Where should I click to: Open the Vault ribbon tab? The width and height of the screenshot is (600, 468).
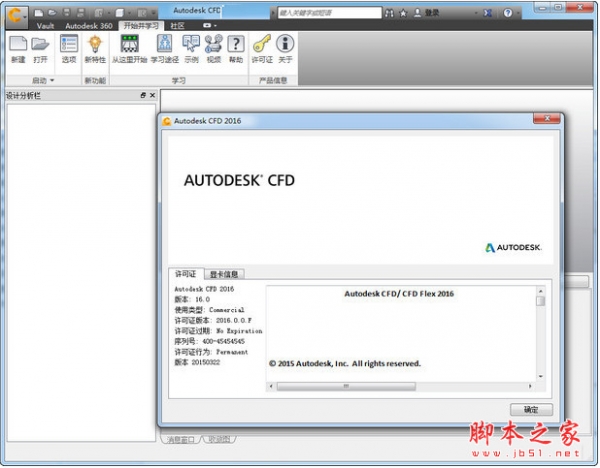(x=45, y=26)
